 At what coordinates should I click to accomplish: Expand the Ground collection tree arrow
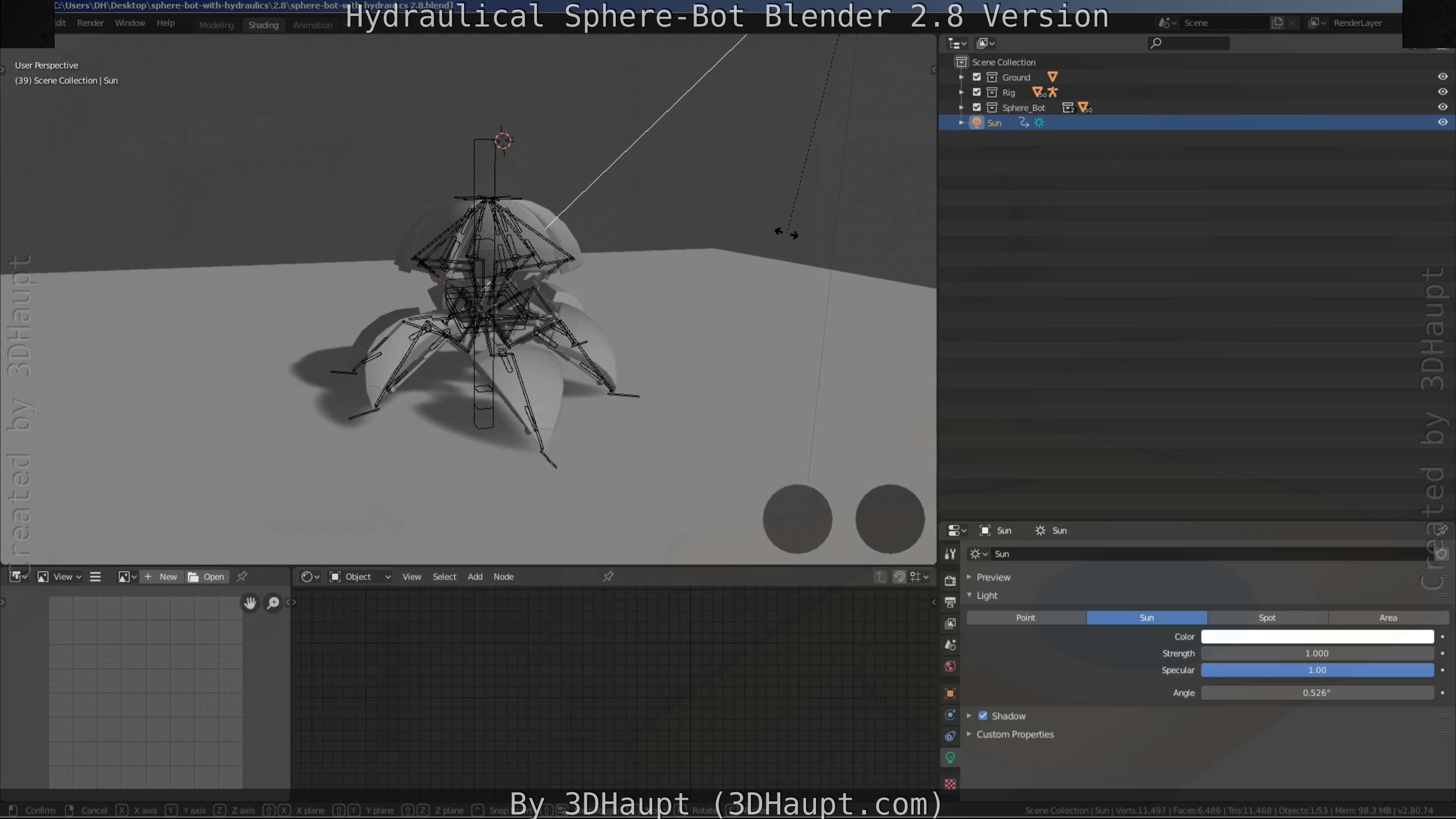point(961,77)
